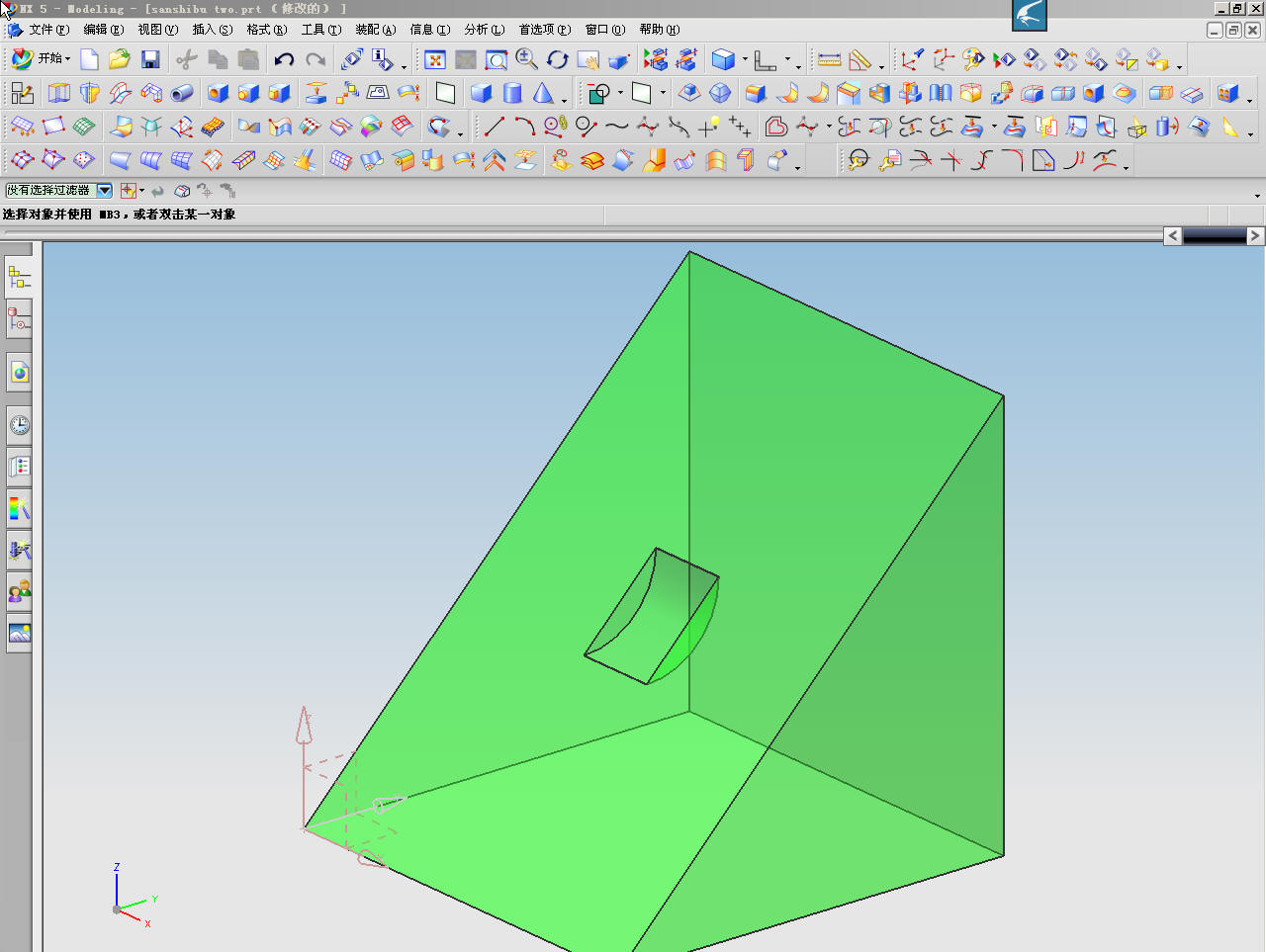1266x952 pixels.
Task: Click the Zoom in/out magnifier icon
Action: pos(527,59)
